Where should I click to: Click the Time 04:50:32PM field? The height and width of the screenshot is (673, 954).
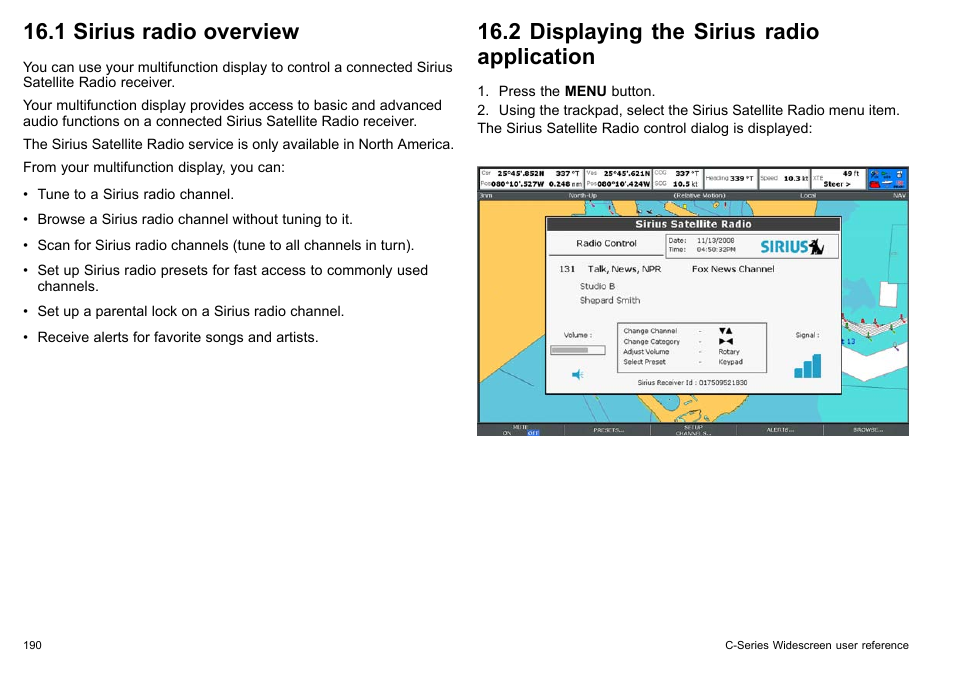coord(702,249)
